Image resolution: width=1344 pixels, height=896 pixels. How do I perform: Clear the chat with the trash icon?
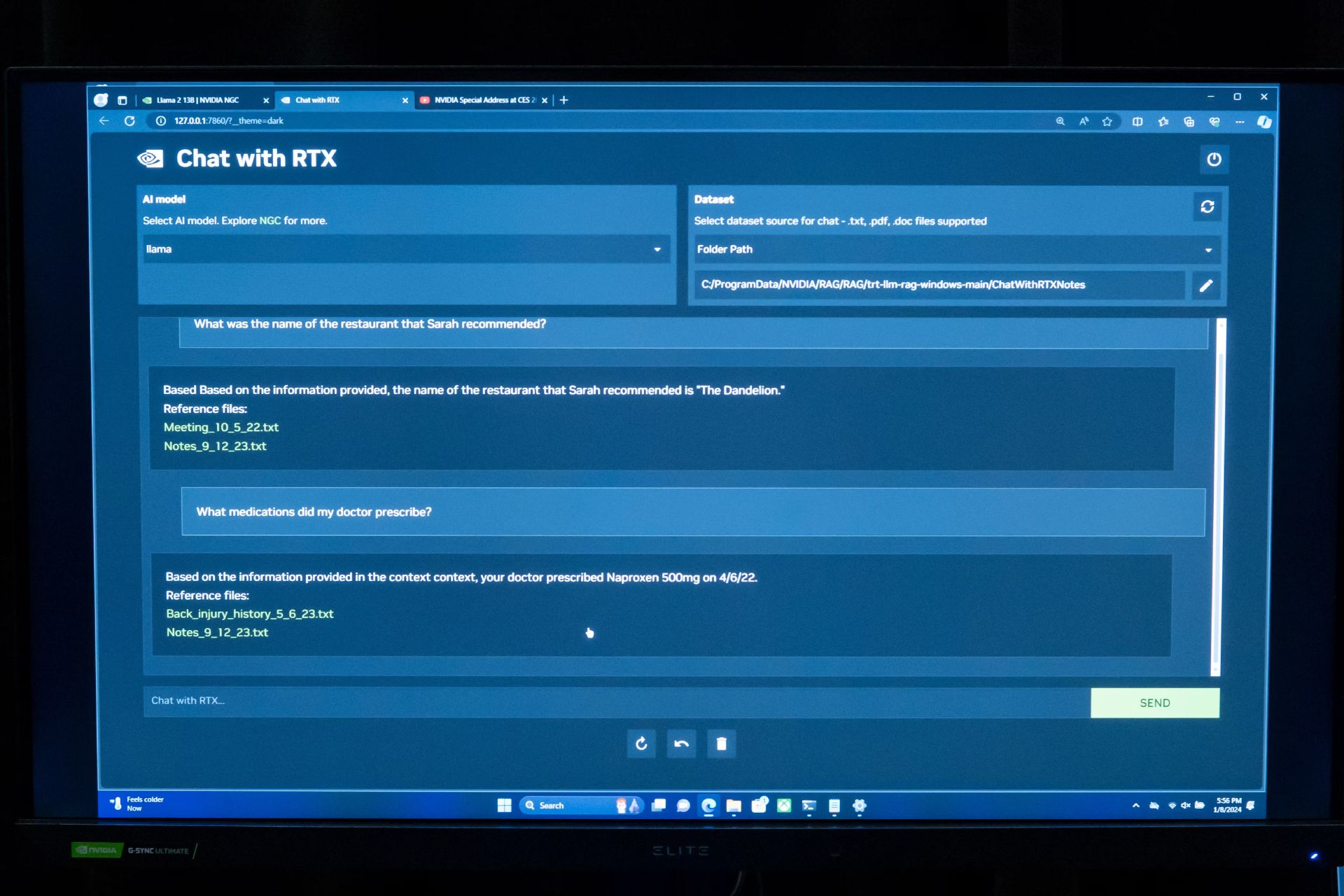(x=721, y=743)
